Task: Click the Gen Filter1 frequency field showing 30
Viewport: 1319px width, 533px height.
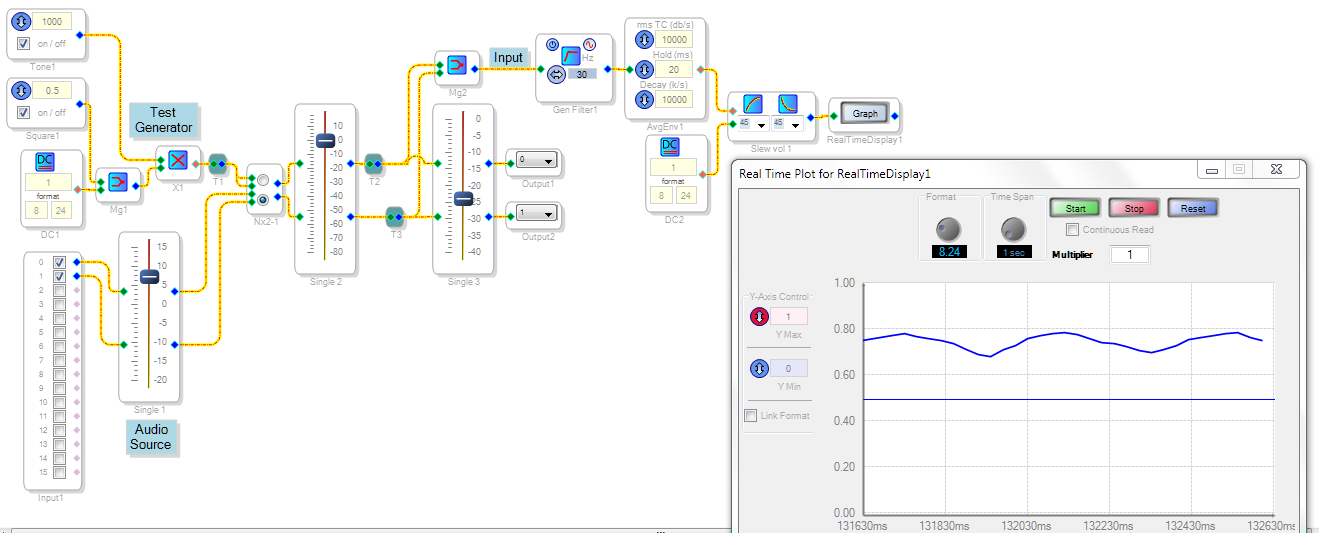Action: click(582, 73)
